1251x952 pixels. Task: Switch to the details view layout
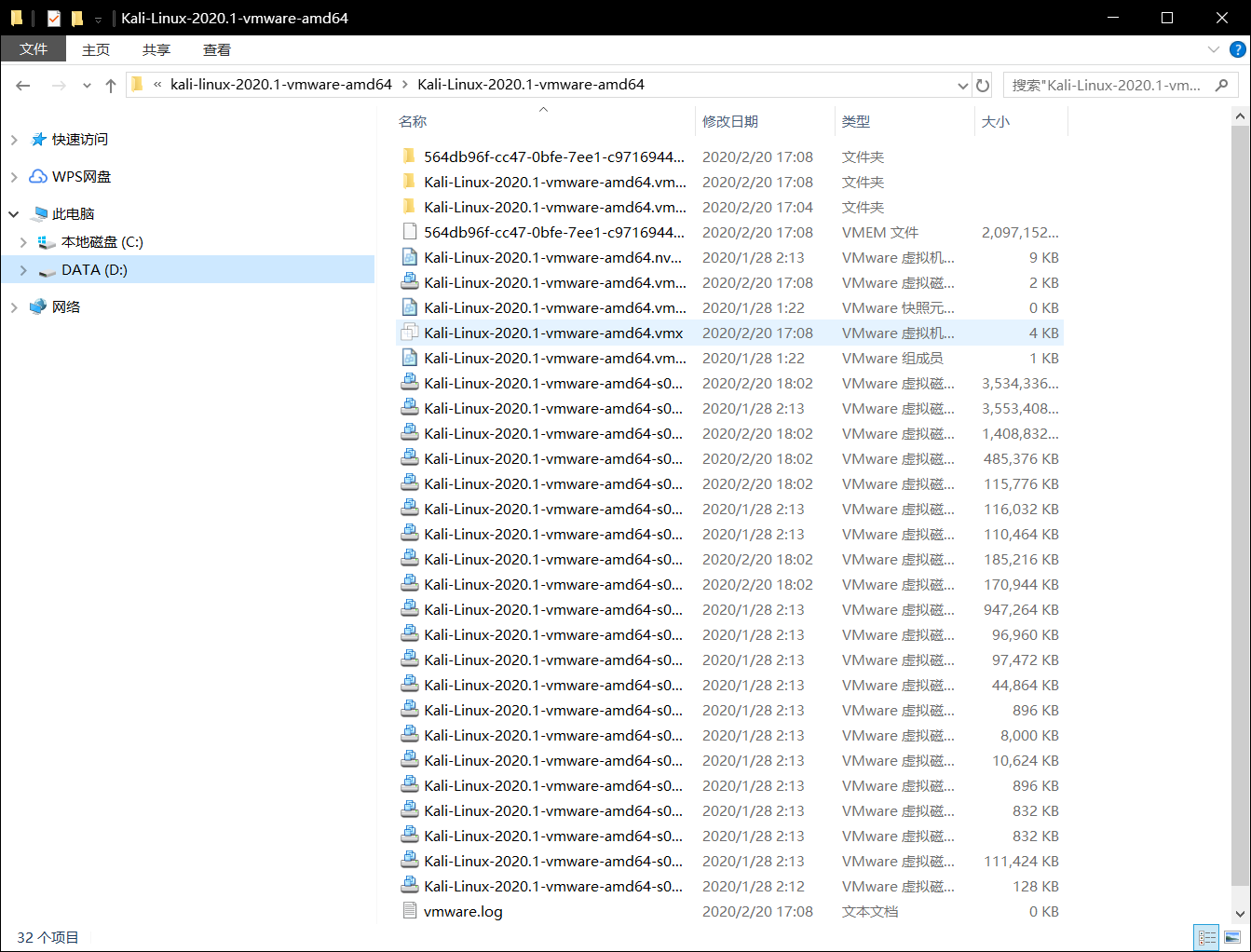pyautogui.click(x=1207, y=937)
